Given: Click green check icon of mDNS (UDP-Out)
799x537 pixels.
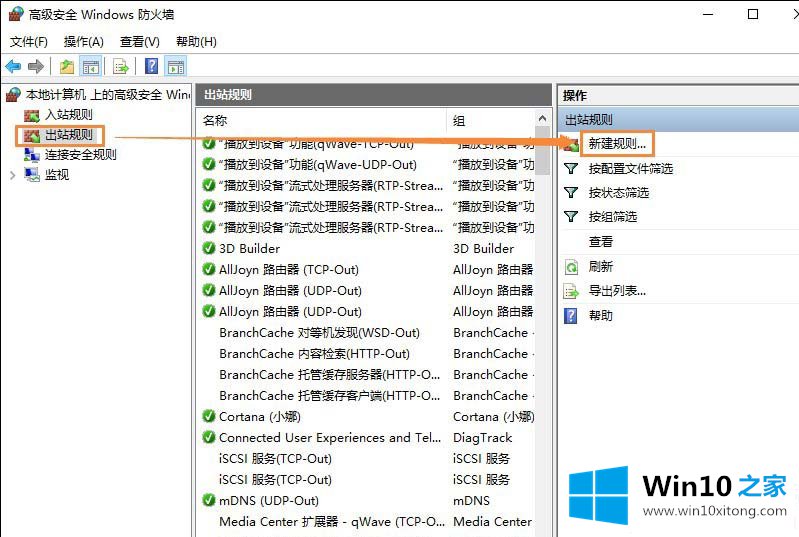Looking at the screenshot, I should (x=208, y=500).
